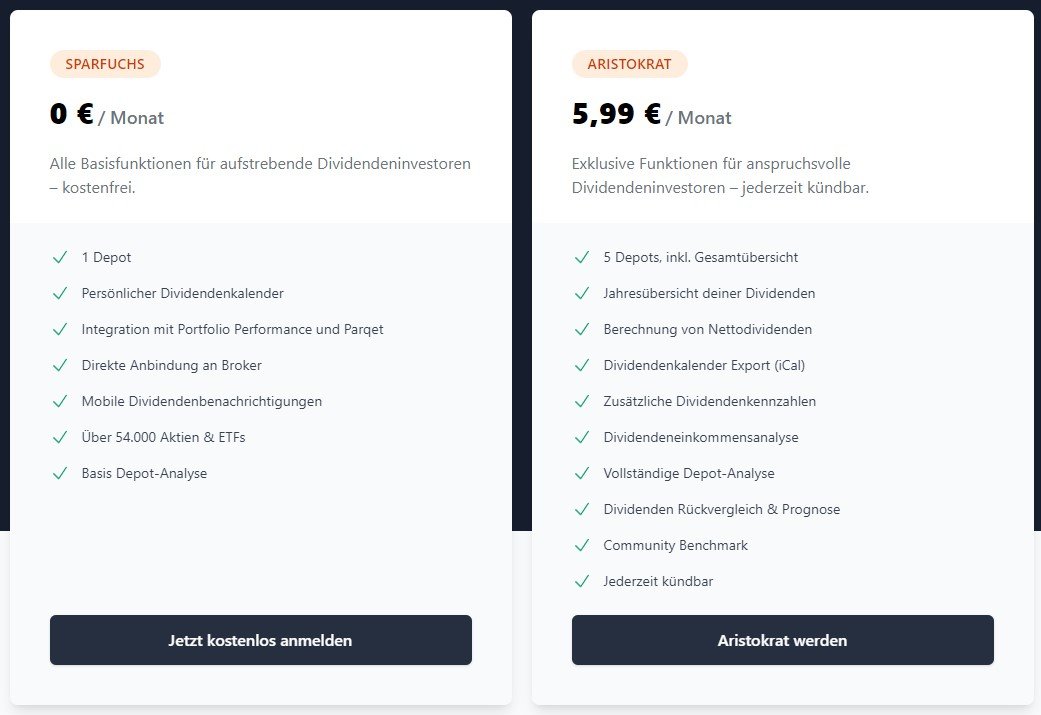Click checkmark next to 'Dividendenkalender Export (iCal)'
The height and width of the screenshot is (715, 1041).
pos(582,365)
